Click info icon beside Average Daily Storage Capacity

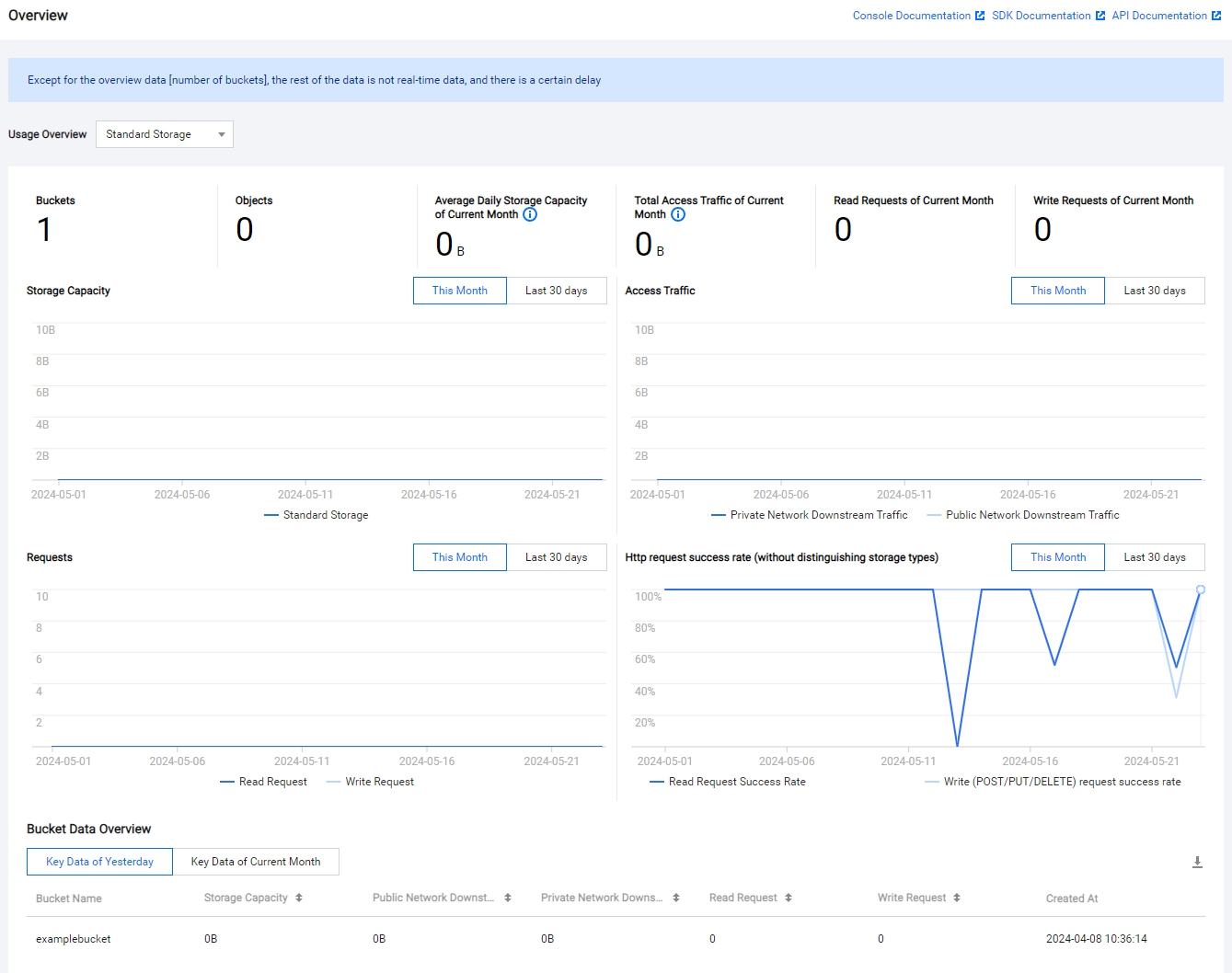(x=530, y=214)
